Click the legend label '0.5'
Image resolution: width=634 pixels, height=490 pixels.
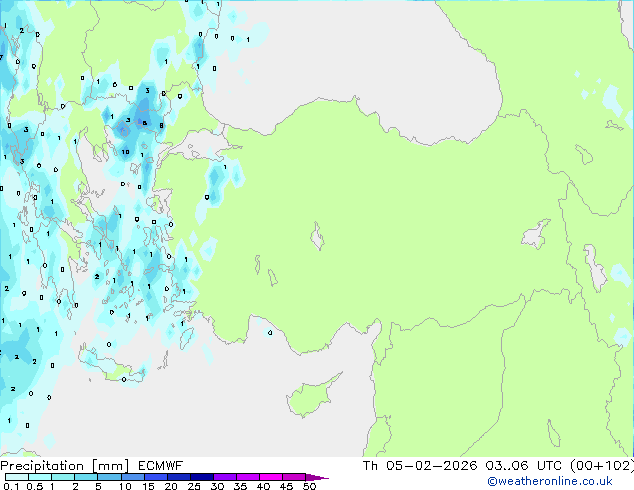point(35,486)
